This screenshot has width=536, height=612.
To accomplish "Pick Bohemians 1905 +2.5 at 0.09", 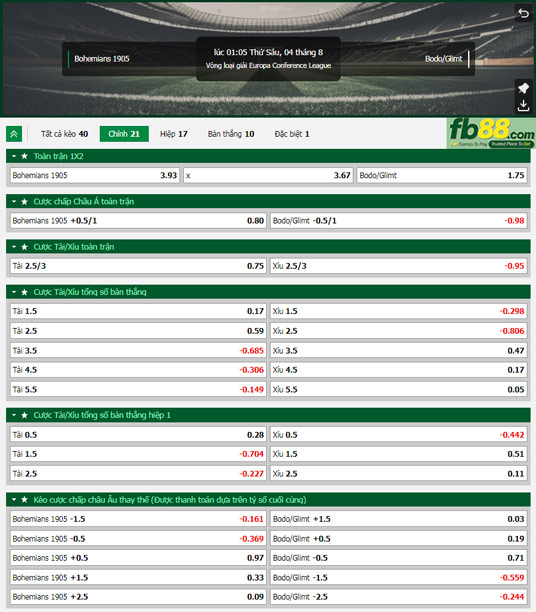I will tap(138, 597).
